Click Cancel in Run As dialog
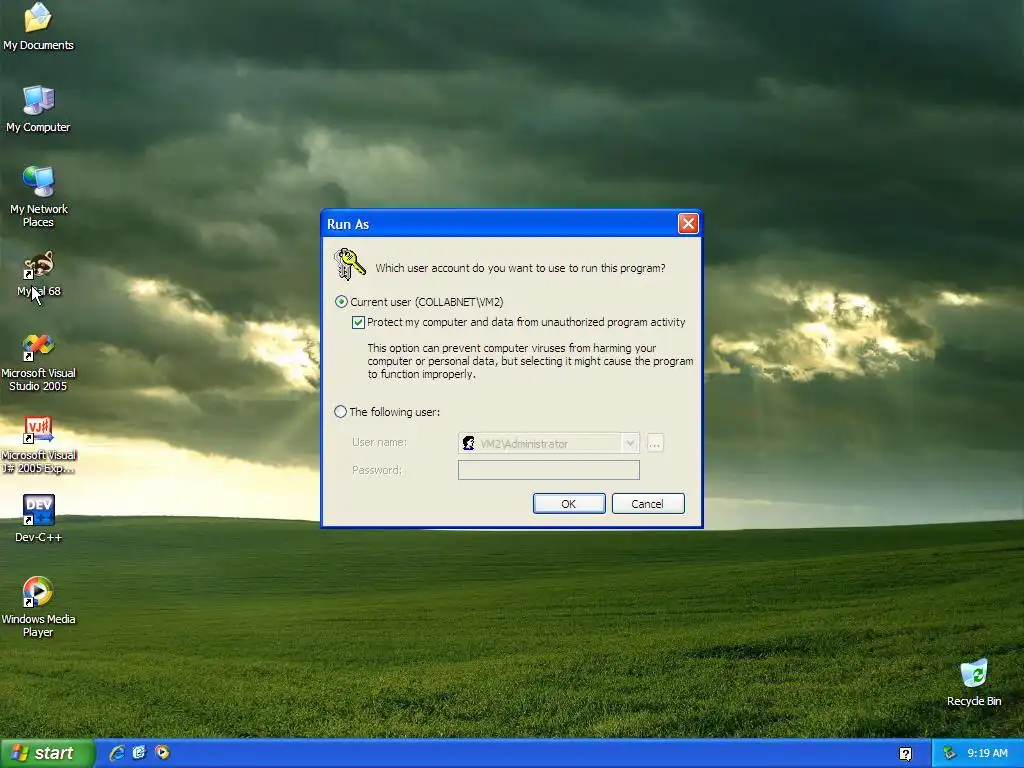This screenshot has width=1024, height=768. pyautogui.click(x=647, y=504)
